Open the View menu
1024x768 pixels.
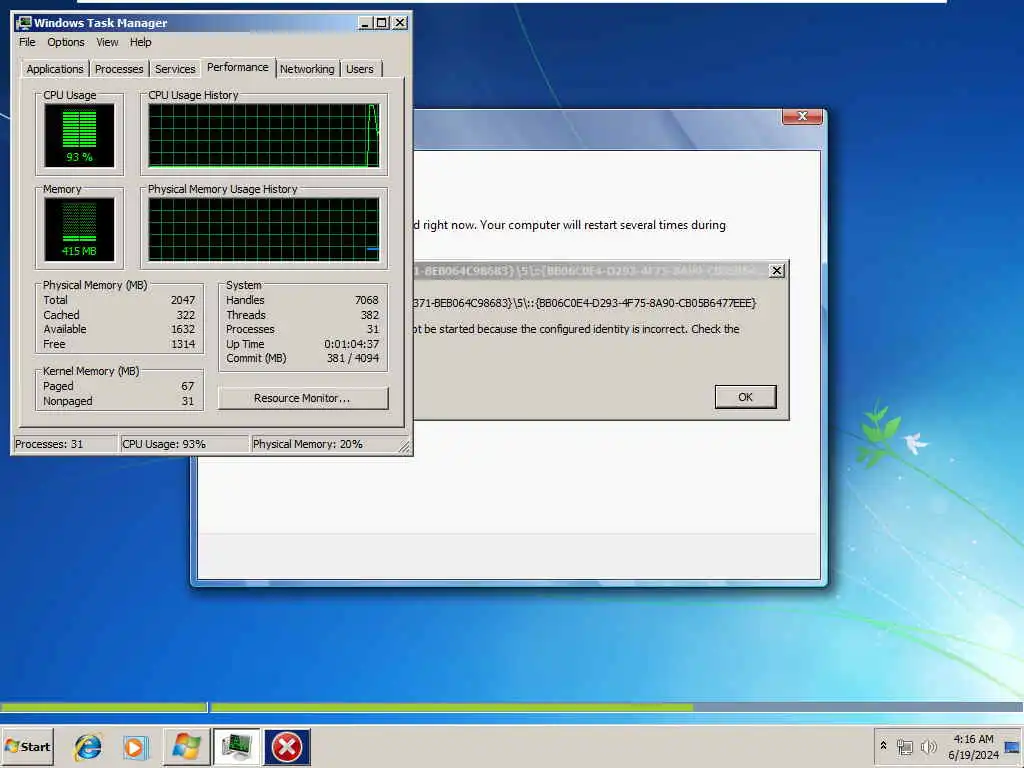pos(107,42)
